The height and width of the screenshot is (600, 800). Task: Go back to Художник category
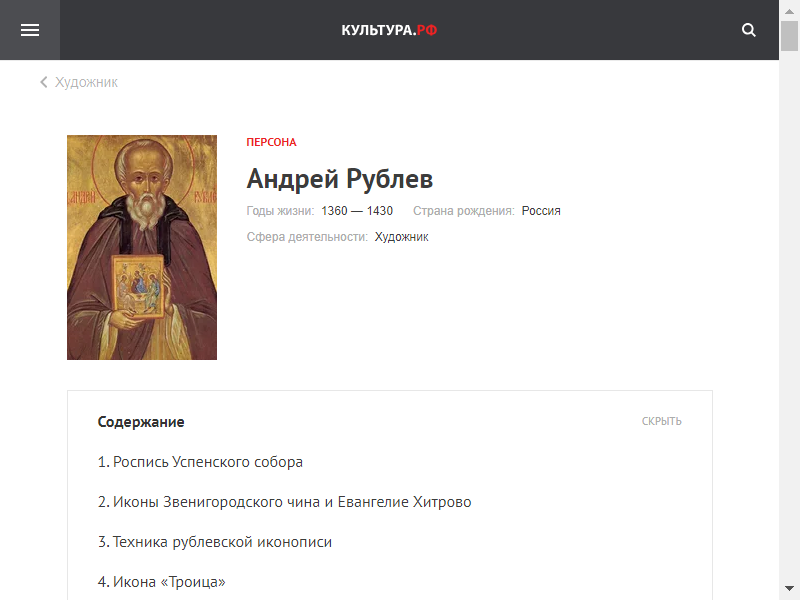86,82
